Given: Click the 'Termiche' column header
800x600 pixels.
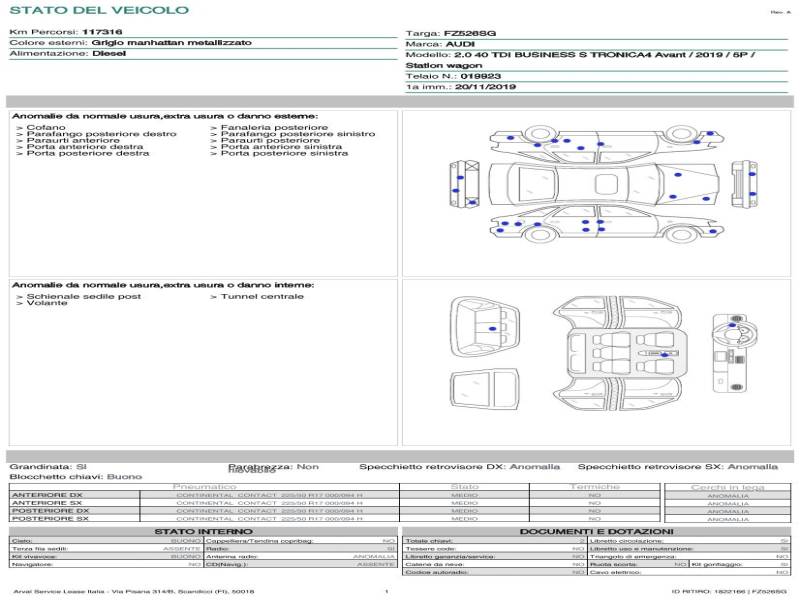Looking at the screenshot, I should 594,487.
